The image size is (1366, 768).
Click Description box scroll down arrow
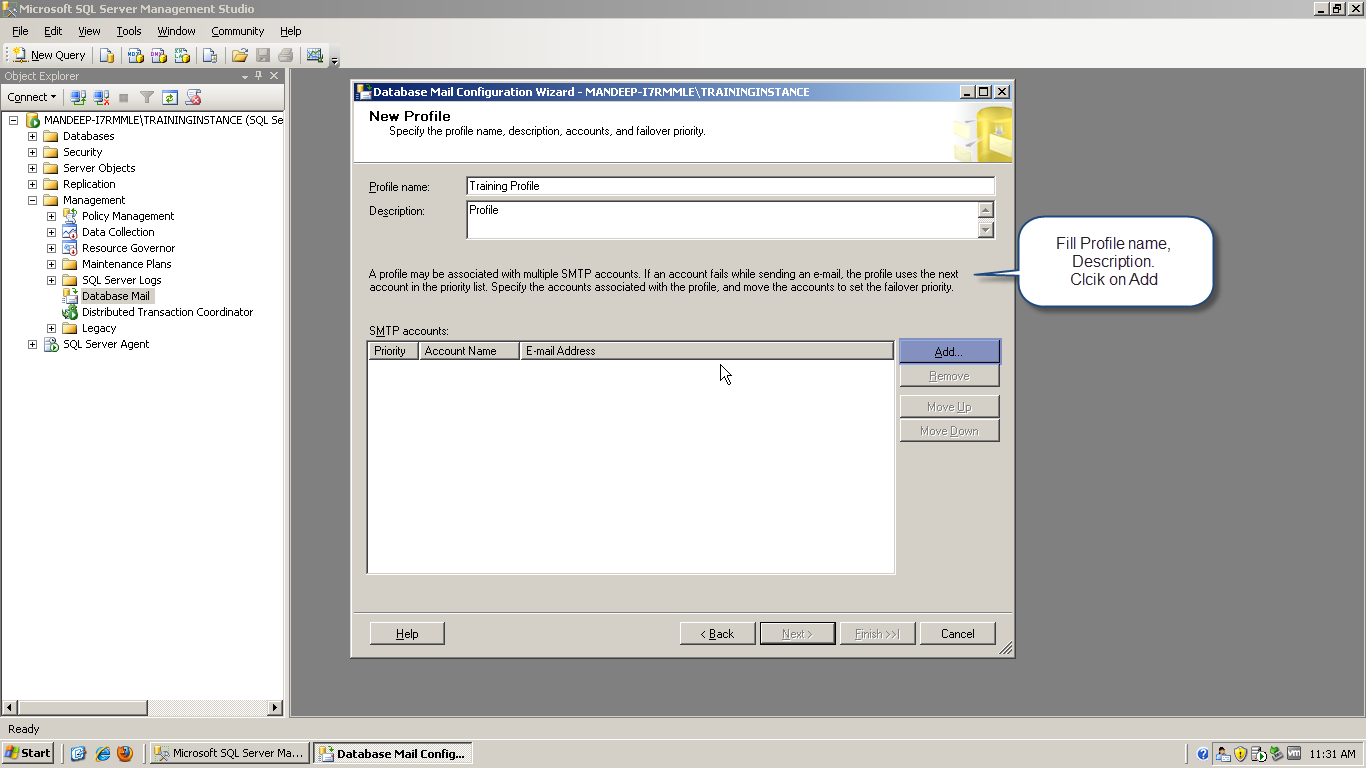tap(986, 230)
